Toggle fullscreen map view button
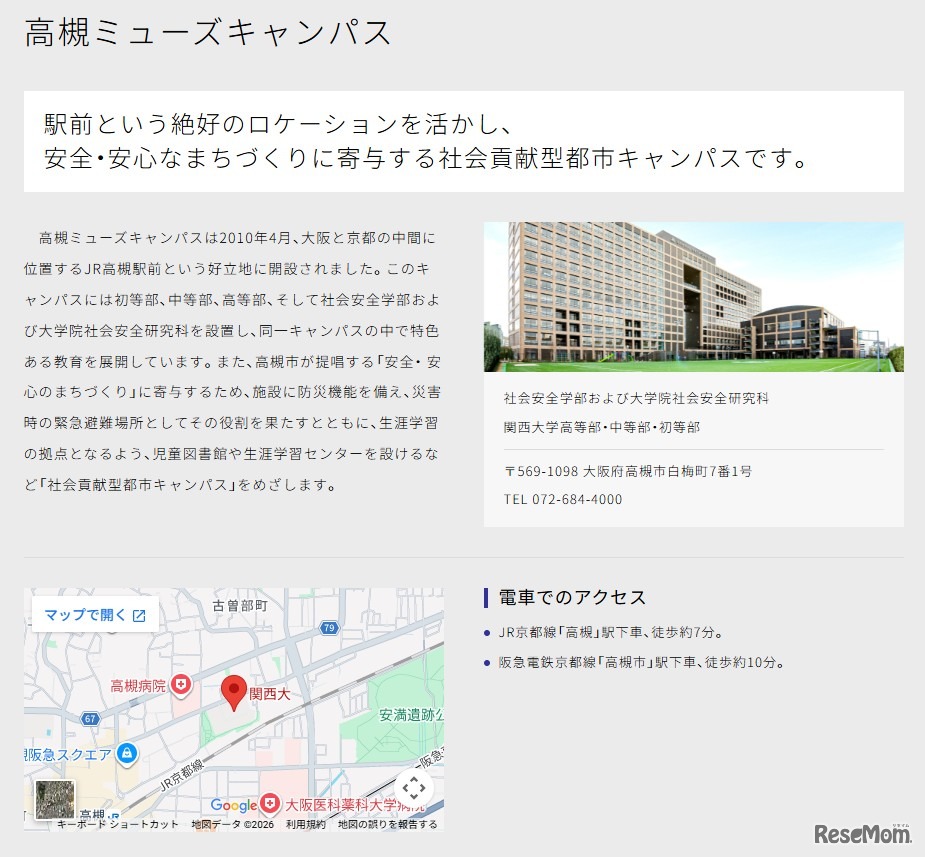 (414, 787)
